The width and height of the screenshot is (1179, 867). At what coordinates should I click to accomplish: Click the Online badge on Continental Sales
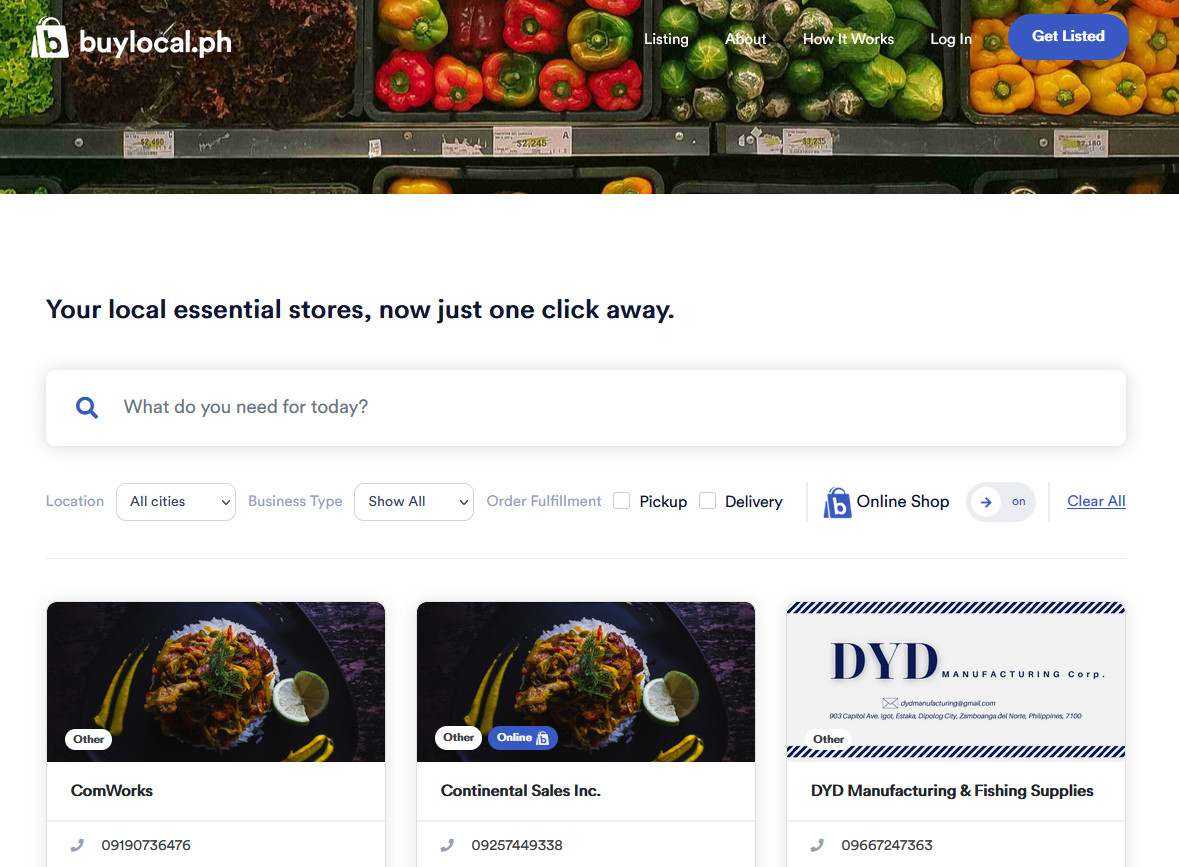pos(523,738)
